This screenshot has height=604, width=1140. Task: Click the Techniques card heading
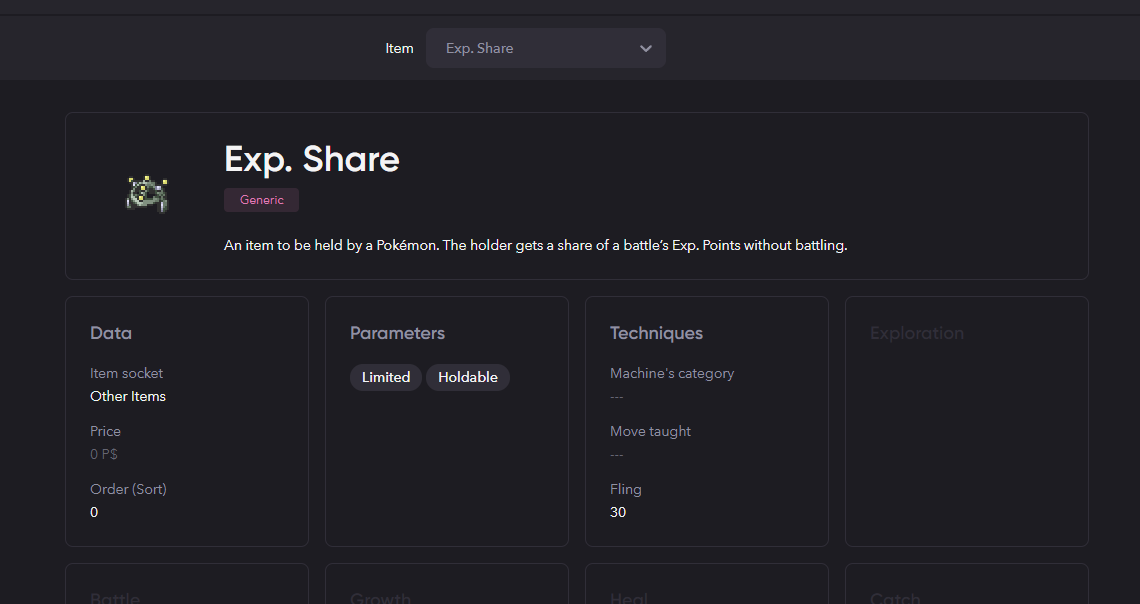(657, 333)
